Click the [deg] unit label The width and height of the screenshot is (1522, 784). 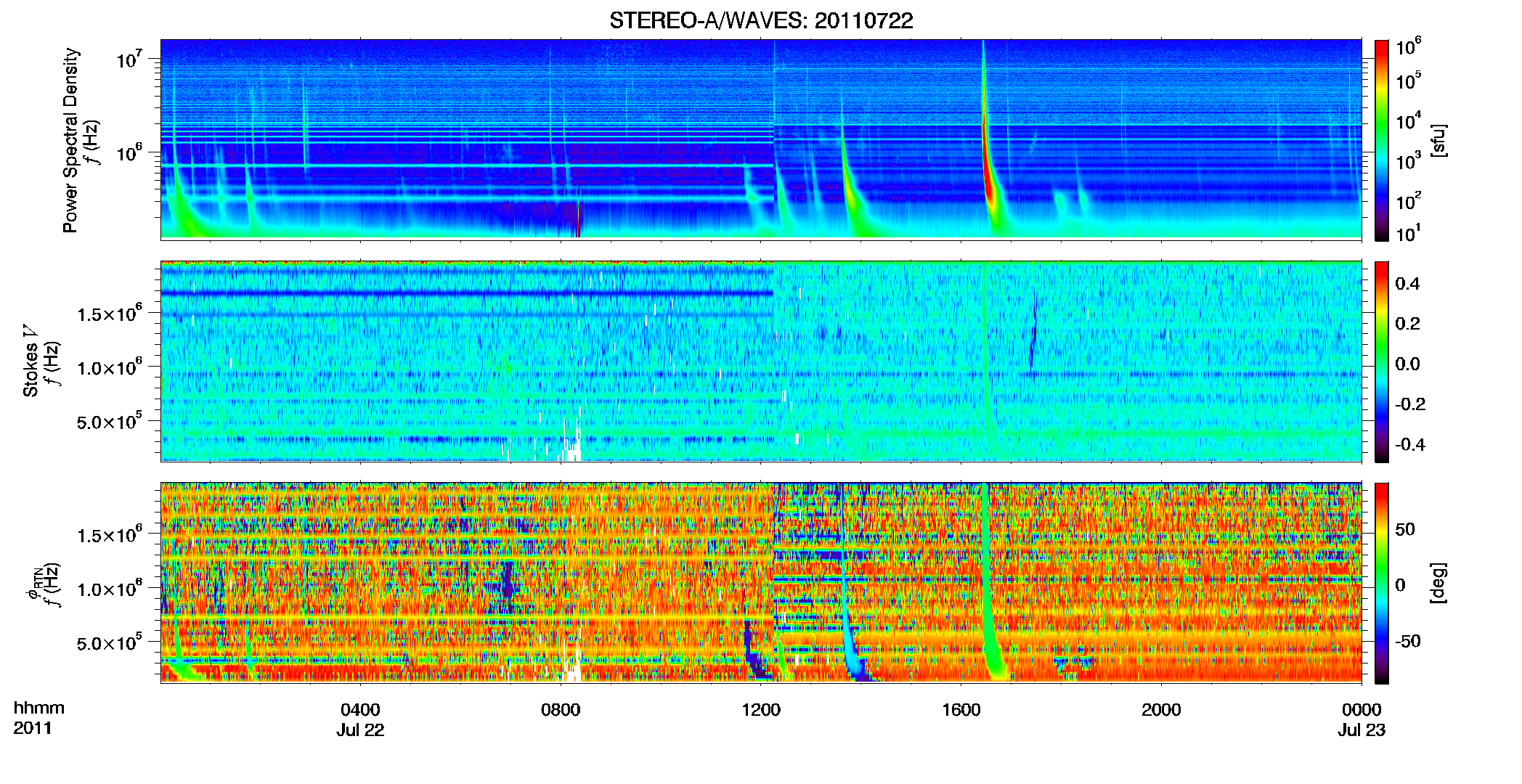click(1438, 583)
